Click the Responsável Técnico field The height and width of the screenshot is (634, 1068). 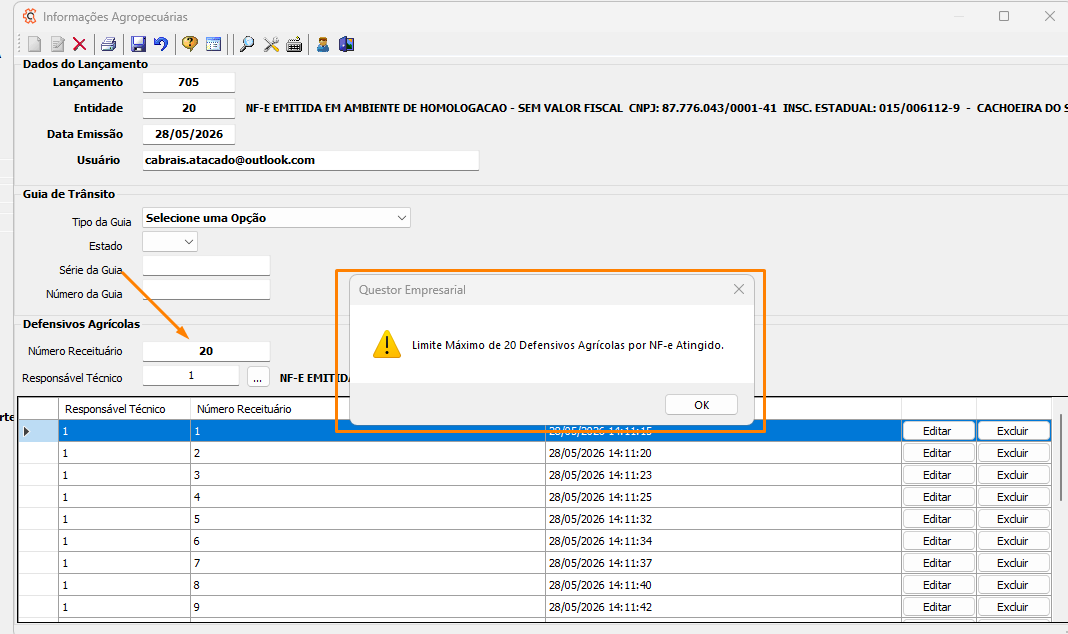click(191, 376)
